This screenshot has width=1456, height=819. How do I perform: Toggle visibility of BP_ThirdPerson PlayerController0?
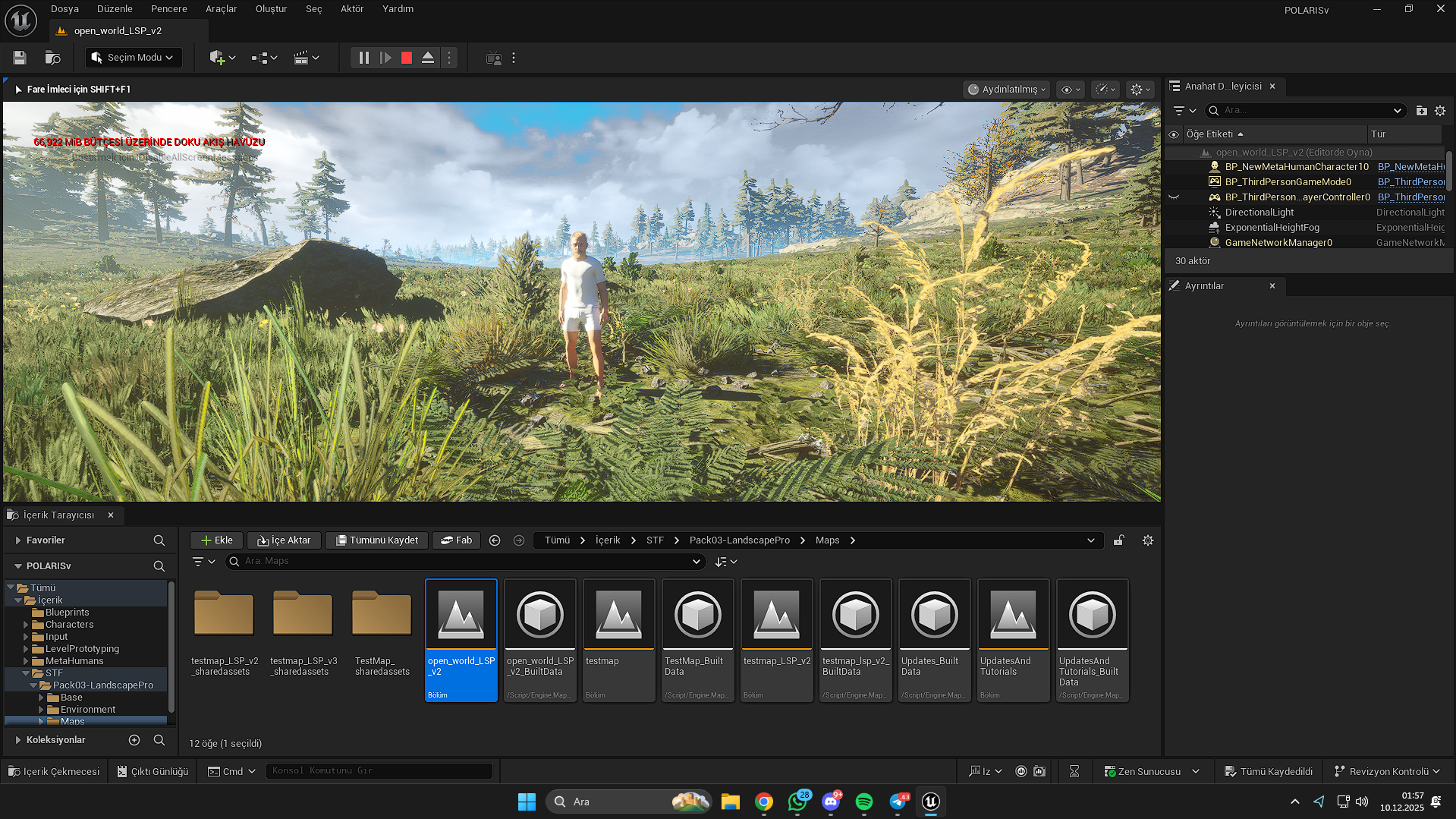(1174, 197)
